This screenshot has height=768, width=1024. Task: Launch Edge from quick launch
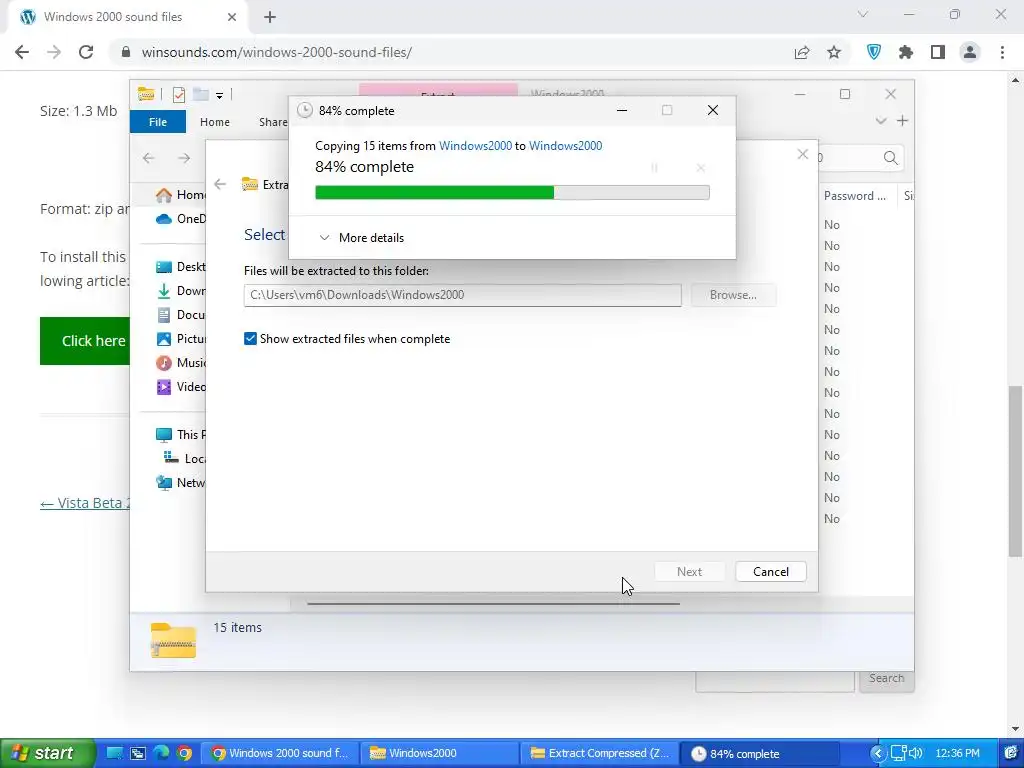[161, 753]
